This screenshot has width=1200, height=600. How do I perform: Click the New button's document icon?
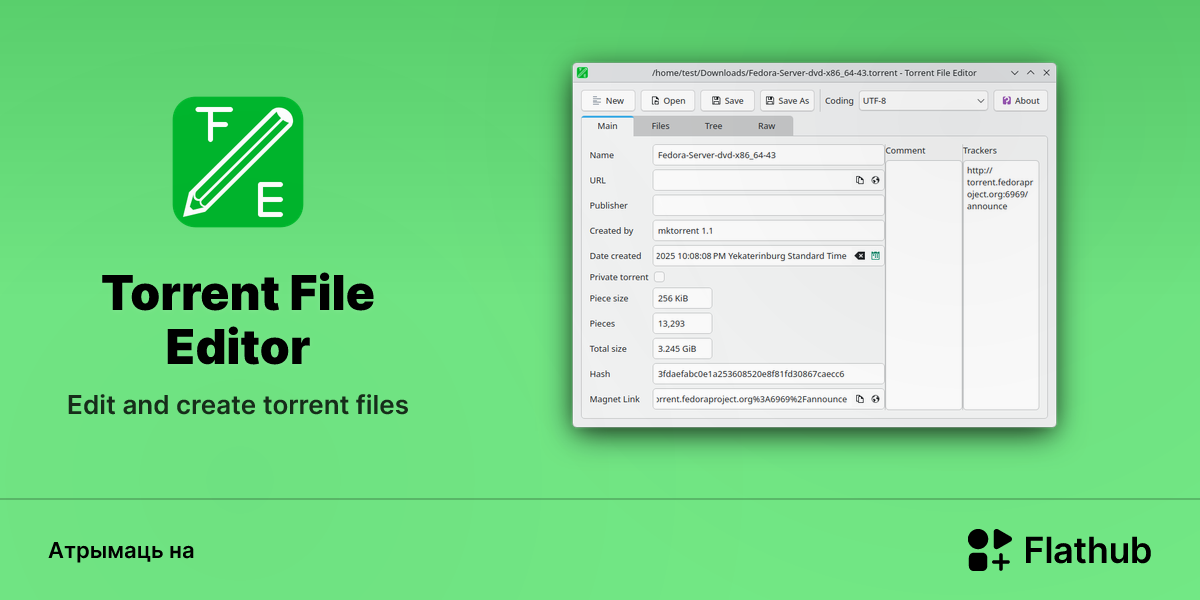(x=595, y=101)
